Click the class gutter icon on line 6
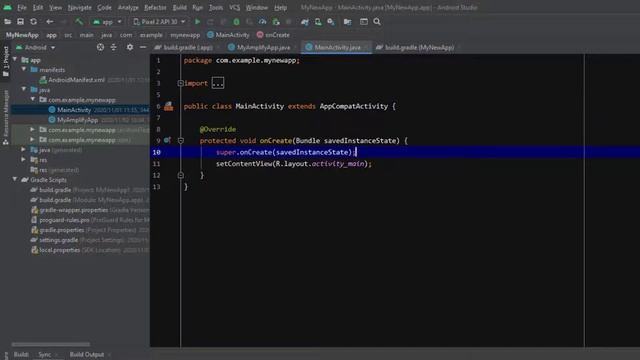The height and width of the screenshot is (360, 640). pos(169,107)
